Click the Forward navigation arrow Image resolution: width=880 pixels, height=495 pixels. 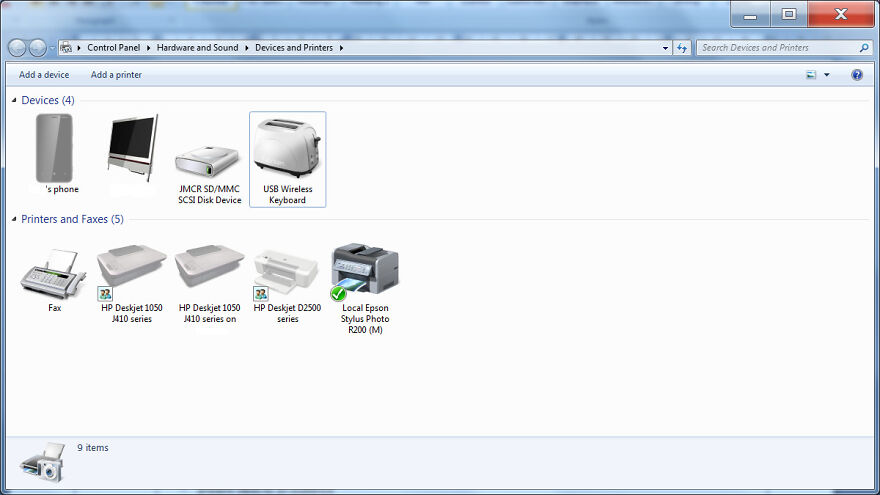tap(37, 48)
